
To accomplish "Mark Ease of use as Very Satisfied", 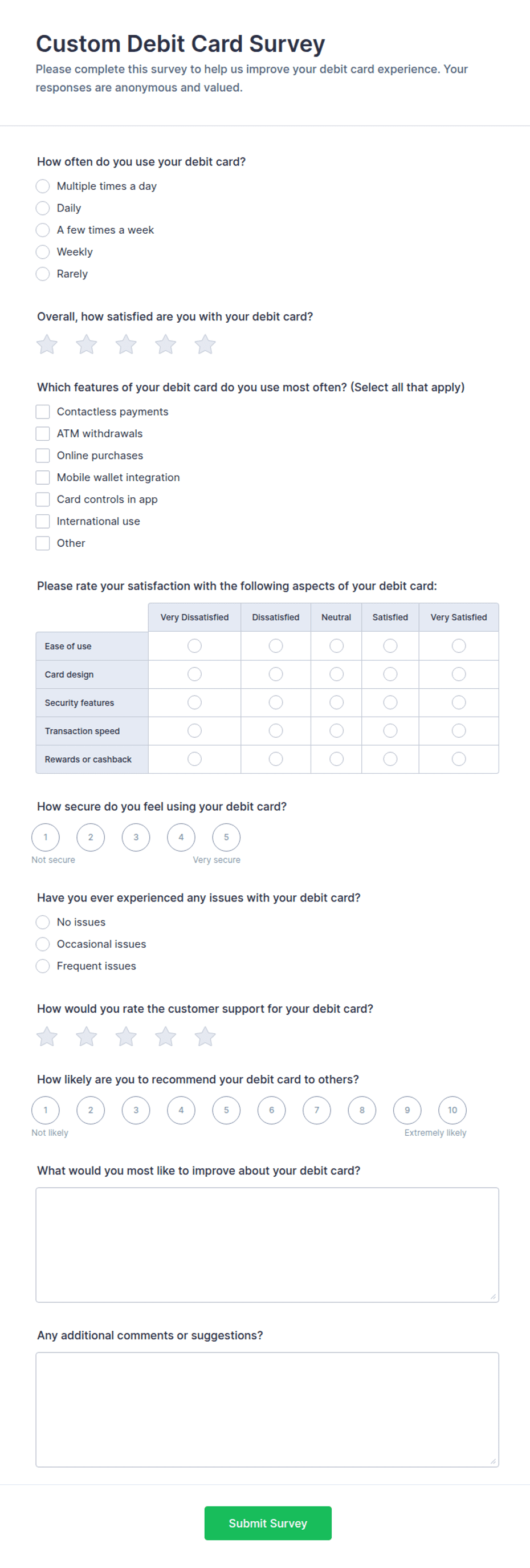I will (459, 646).
